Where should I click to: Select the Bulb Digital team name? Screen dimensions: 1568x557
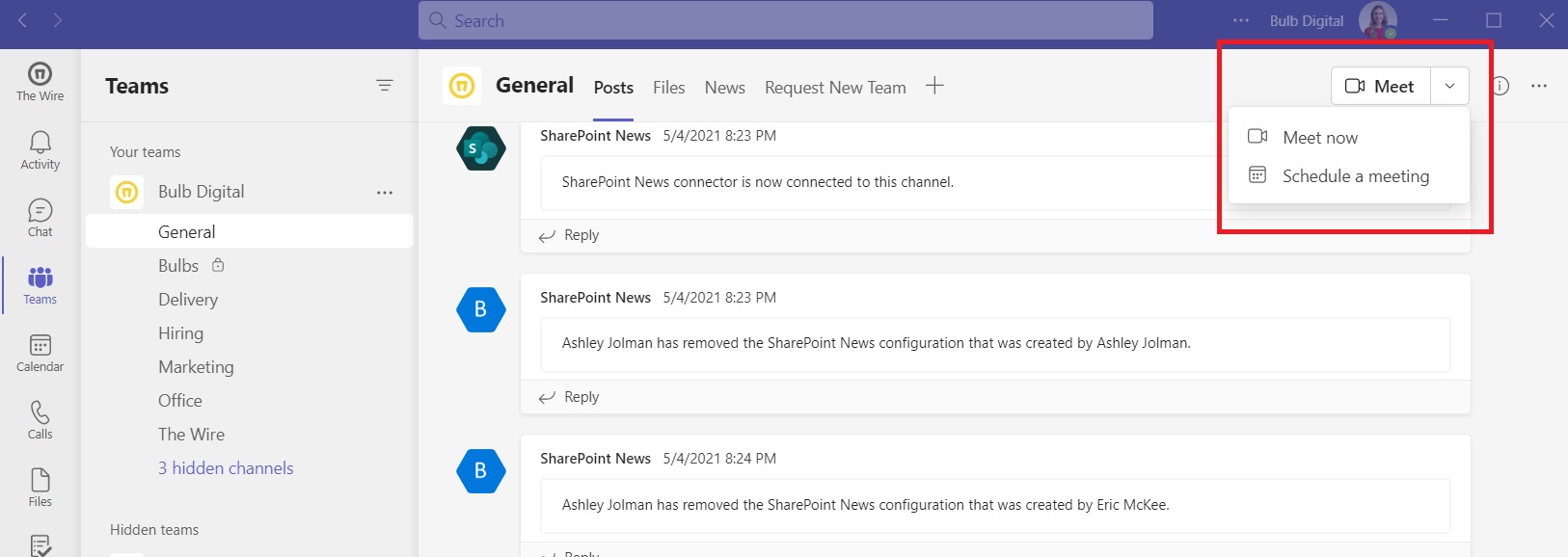202,192
